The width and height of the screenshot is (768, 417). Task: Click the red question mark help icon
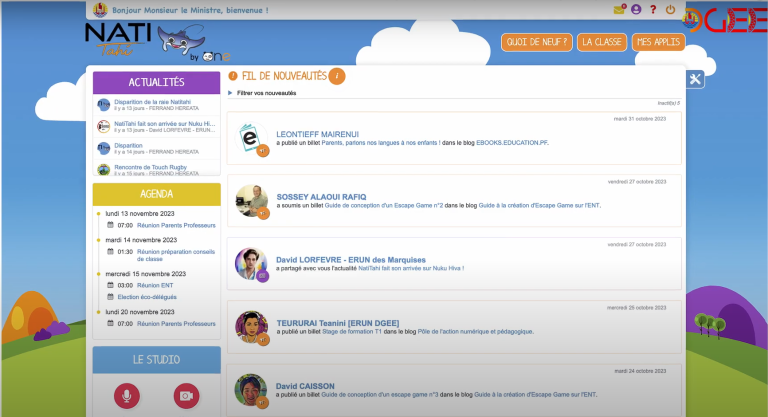[653, 10]
